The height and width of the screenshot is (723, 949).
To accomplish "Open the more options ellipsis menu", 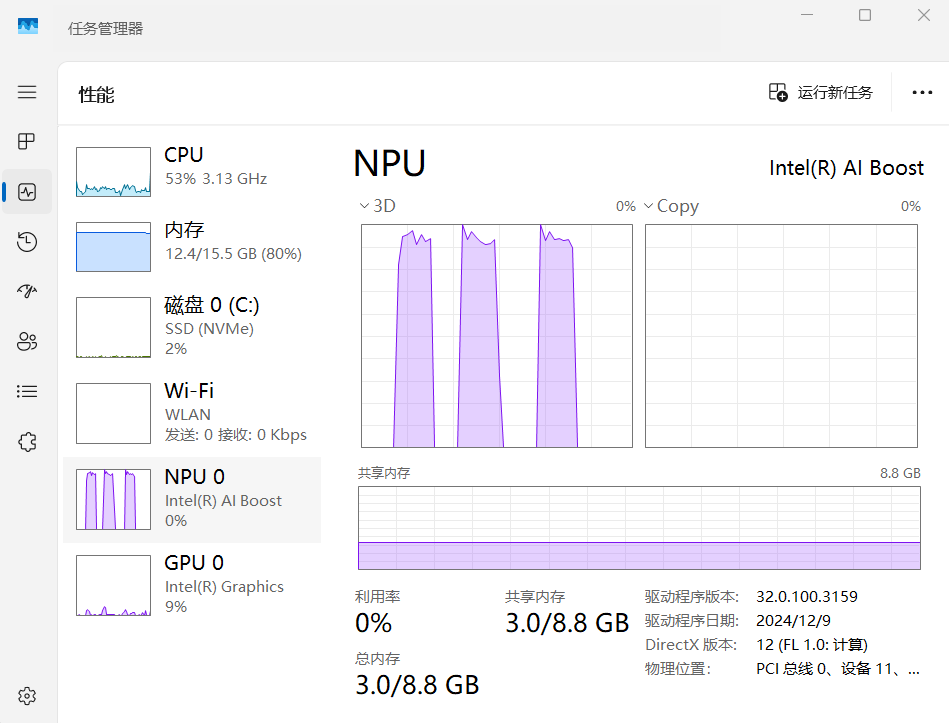I will click(922, 93).
